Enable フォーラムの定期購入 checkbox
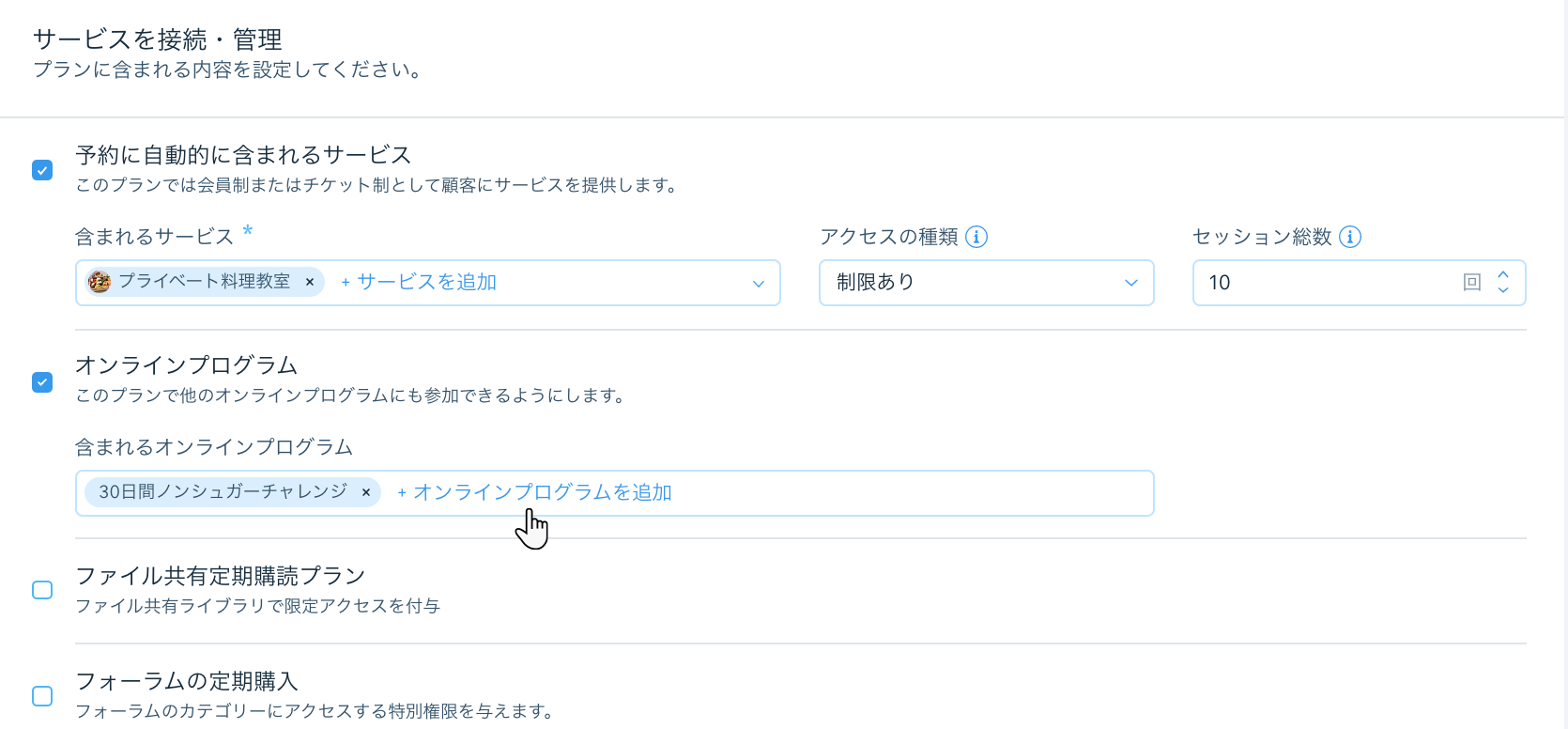 pos(42,696)
